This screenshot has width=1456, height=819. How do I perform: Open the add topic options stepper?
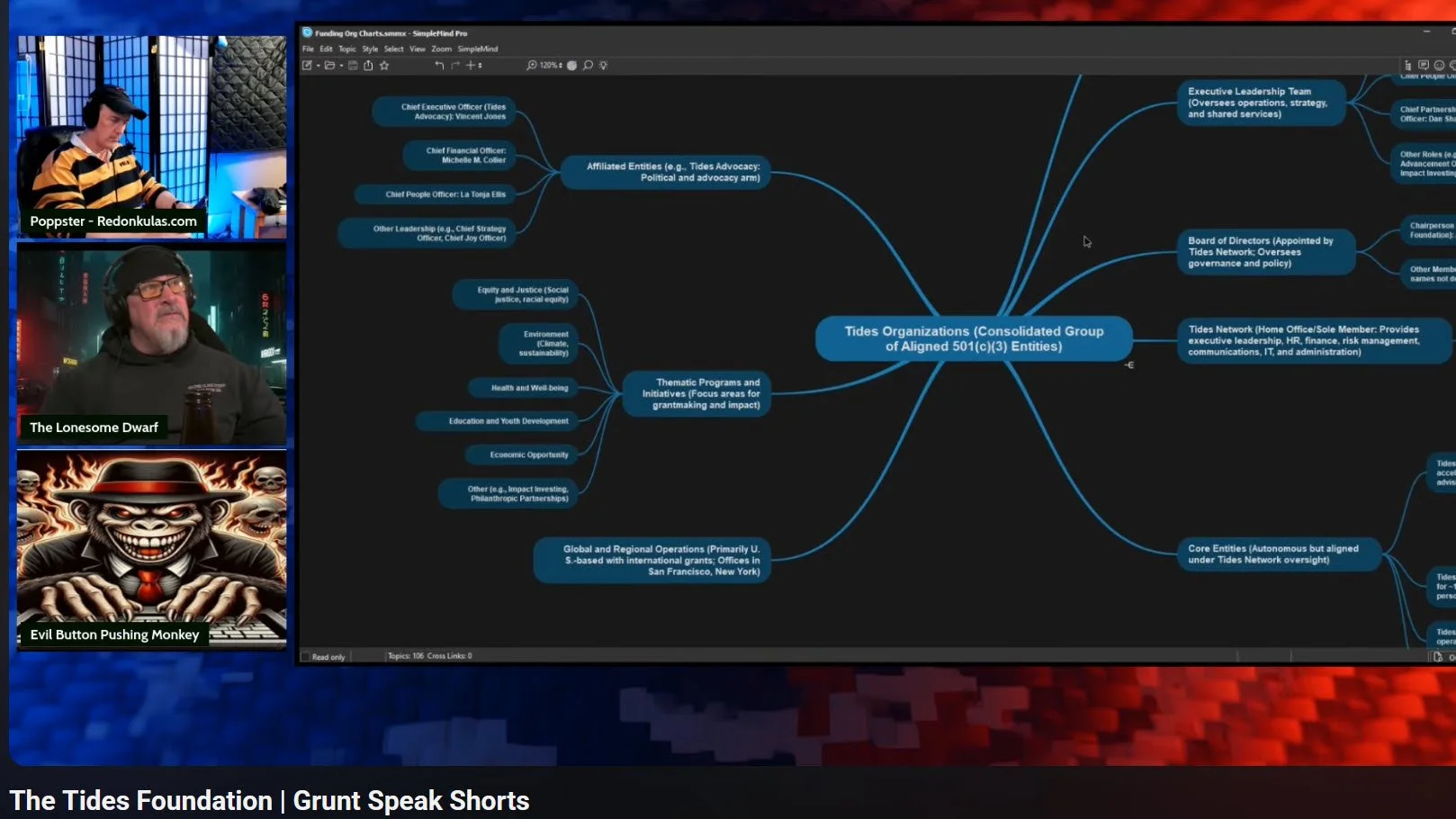click(481, 65)
